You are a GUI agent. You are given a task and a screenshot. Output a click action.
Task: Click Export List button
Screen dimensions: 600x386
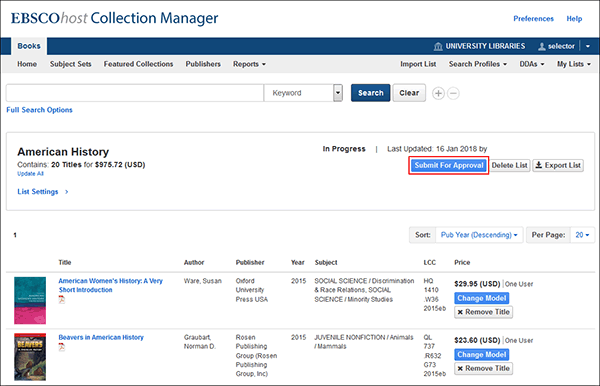[x=558, y=165]
